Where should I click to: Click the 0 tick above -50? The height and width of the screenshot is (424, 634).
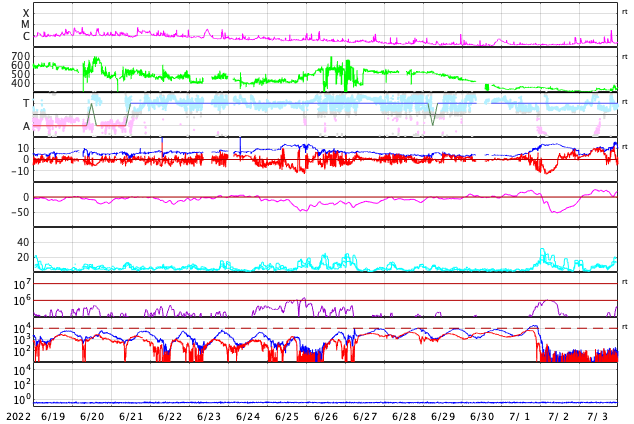click(x=26, y=197)
